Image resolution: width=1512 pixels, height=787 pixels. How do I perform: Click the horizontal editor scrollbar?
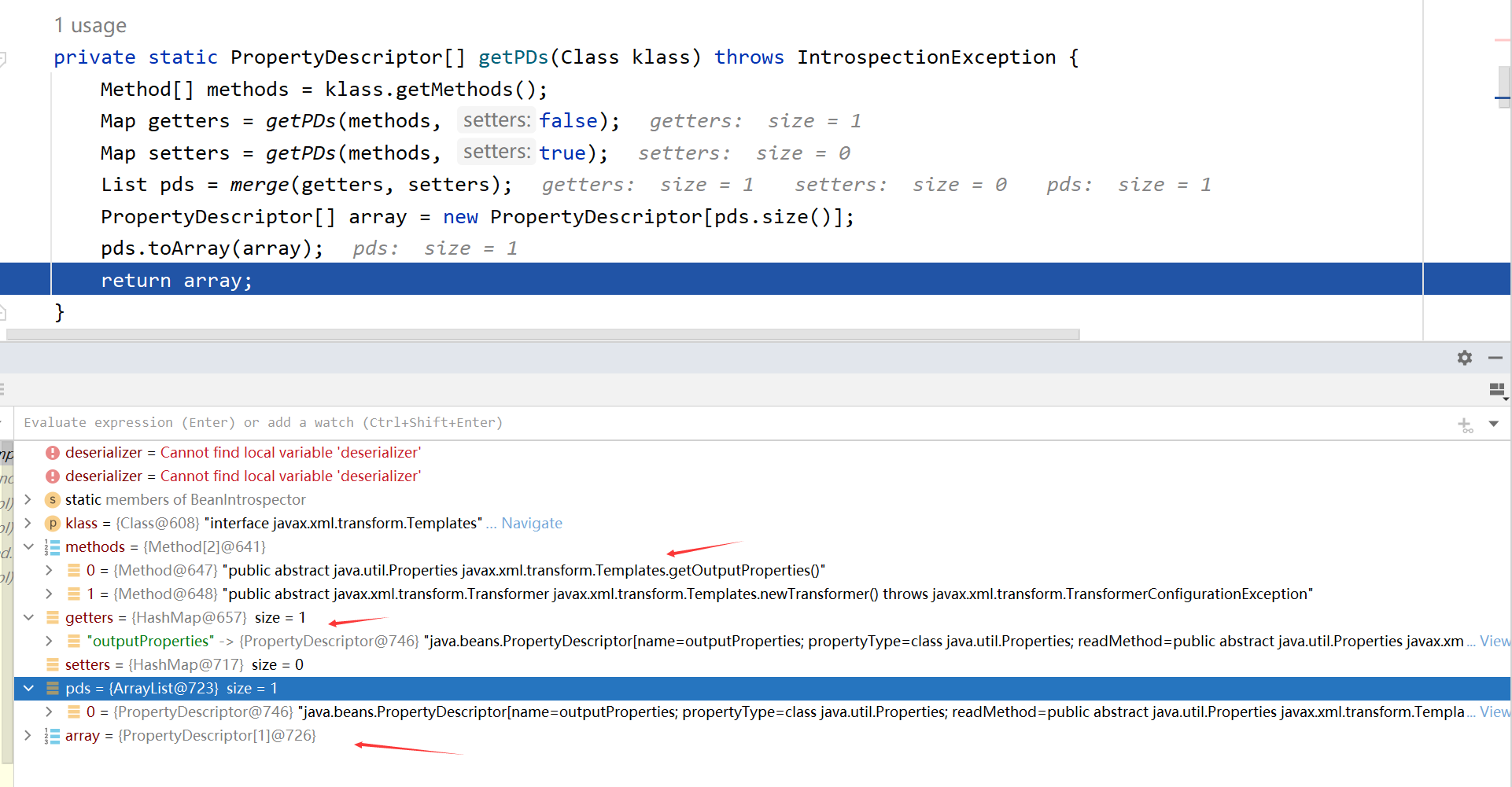(543, 334)
